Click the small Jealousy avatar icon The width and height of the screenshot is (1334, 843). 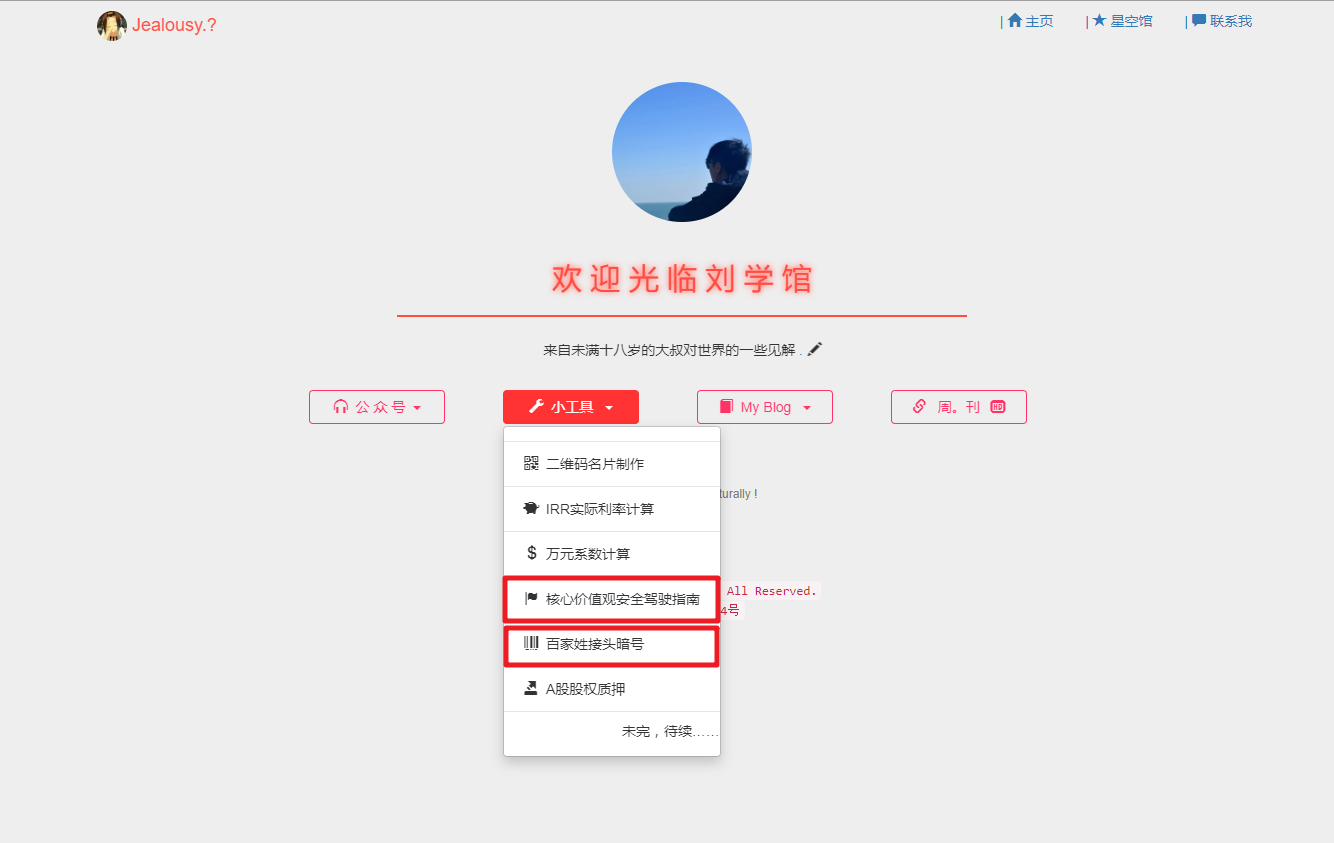click(x=112, y=26)
